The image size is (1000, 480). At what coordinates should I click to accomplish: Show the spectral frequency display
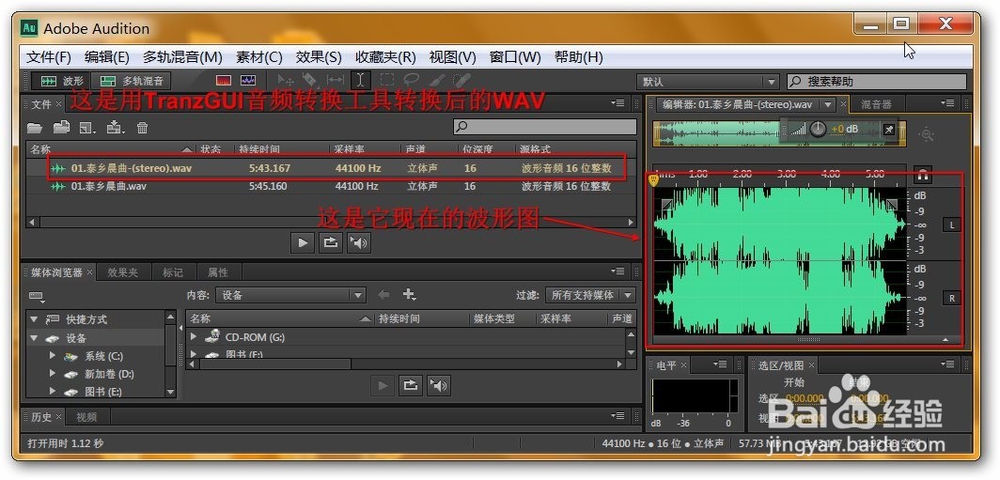(x=223, y=81)
